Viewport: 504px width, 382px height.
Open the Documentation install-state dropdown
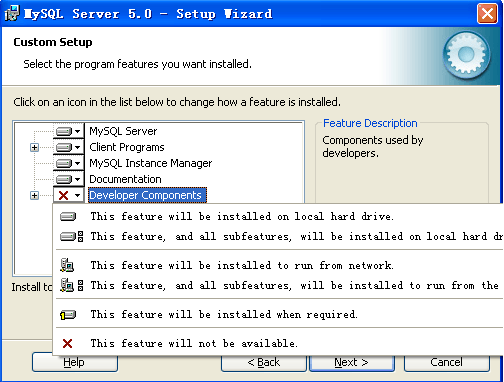click(x=68, y=179)
